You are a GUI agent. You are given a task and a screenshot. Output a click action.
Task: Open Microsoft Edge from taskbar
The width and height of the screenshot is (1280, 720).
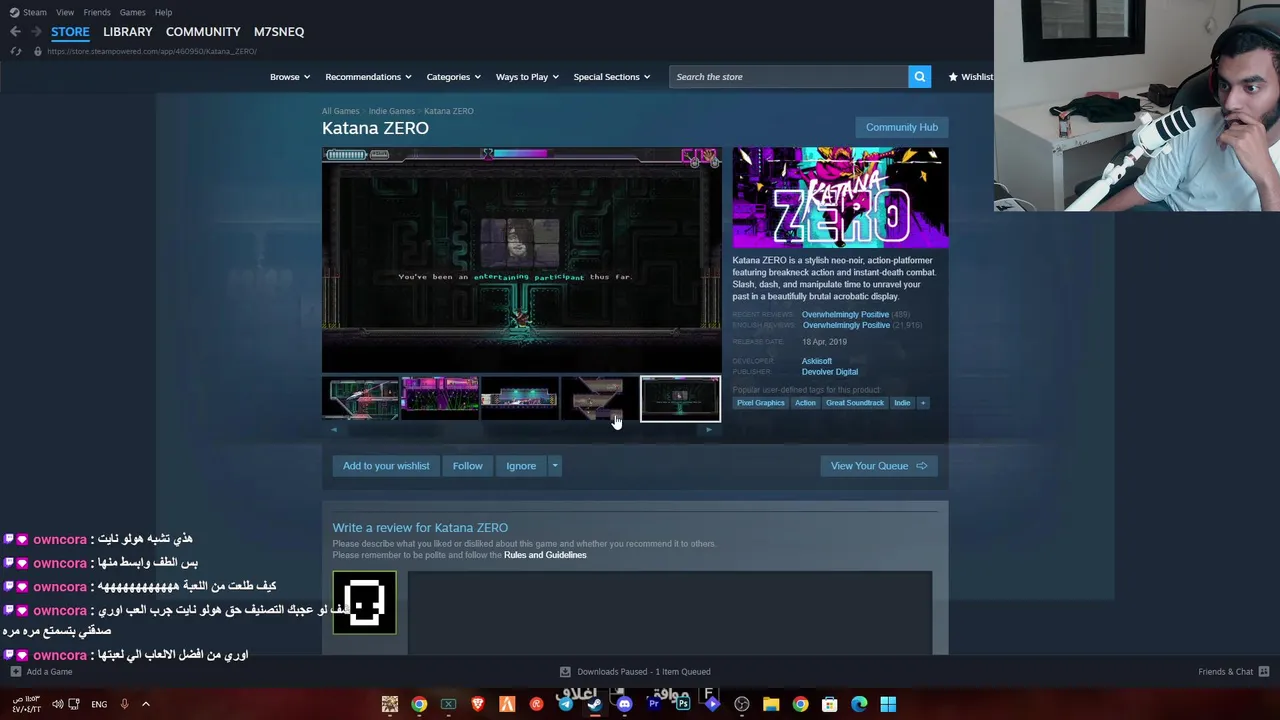[x=859, y=704]
